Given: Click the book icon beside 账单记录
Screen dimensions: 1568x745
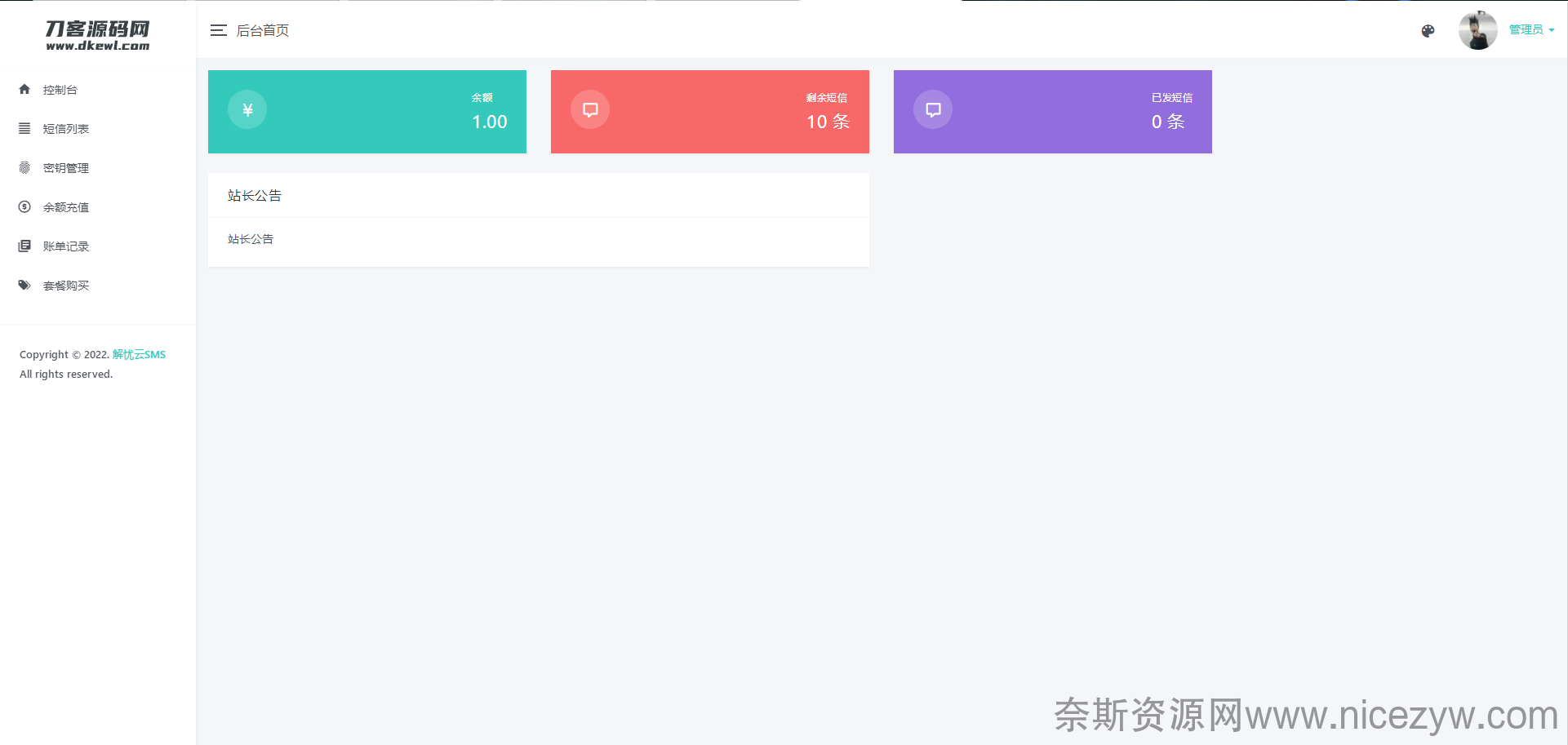Looking at the screenshot, I should pyautogui.click(x=24, y=246).
